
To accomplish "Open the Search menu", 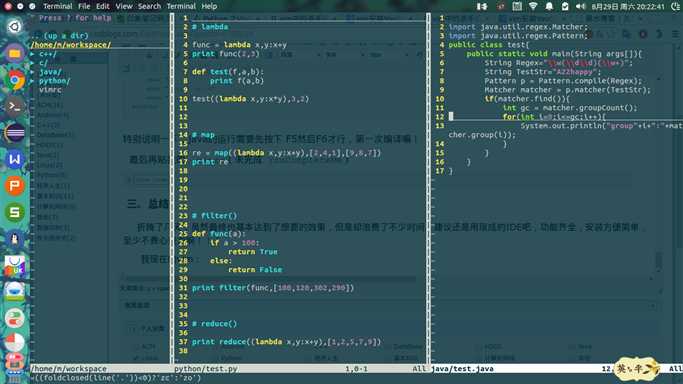I will click(x=149, y=7).
